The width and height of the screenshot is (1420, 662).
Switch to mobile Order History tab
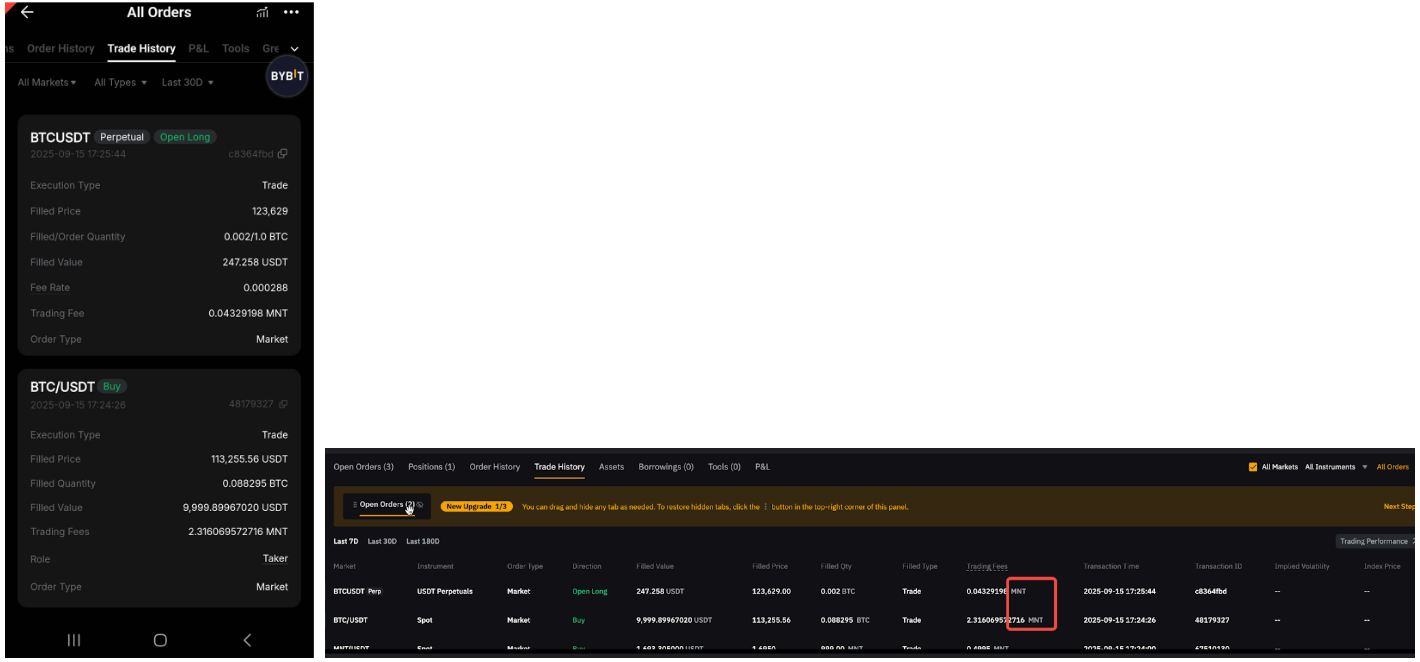click(60, 48)
